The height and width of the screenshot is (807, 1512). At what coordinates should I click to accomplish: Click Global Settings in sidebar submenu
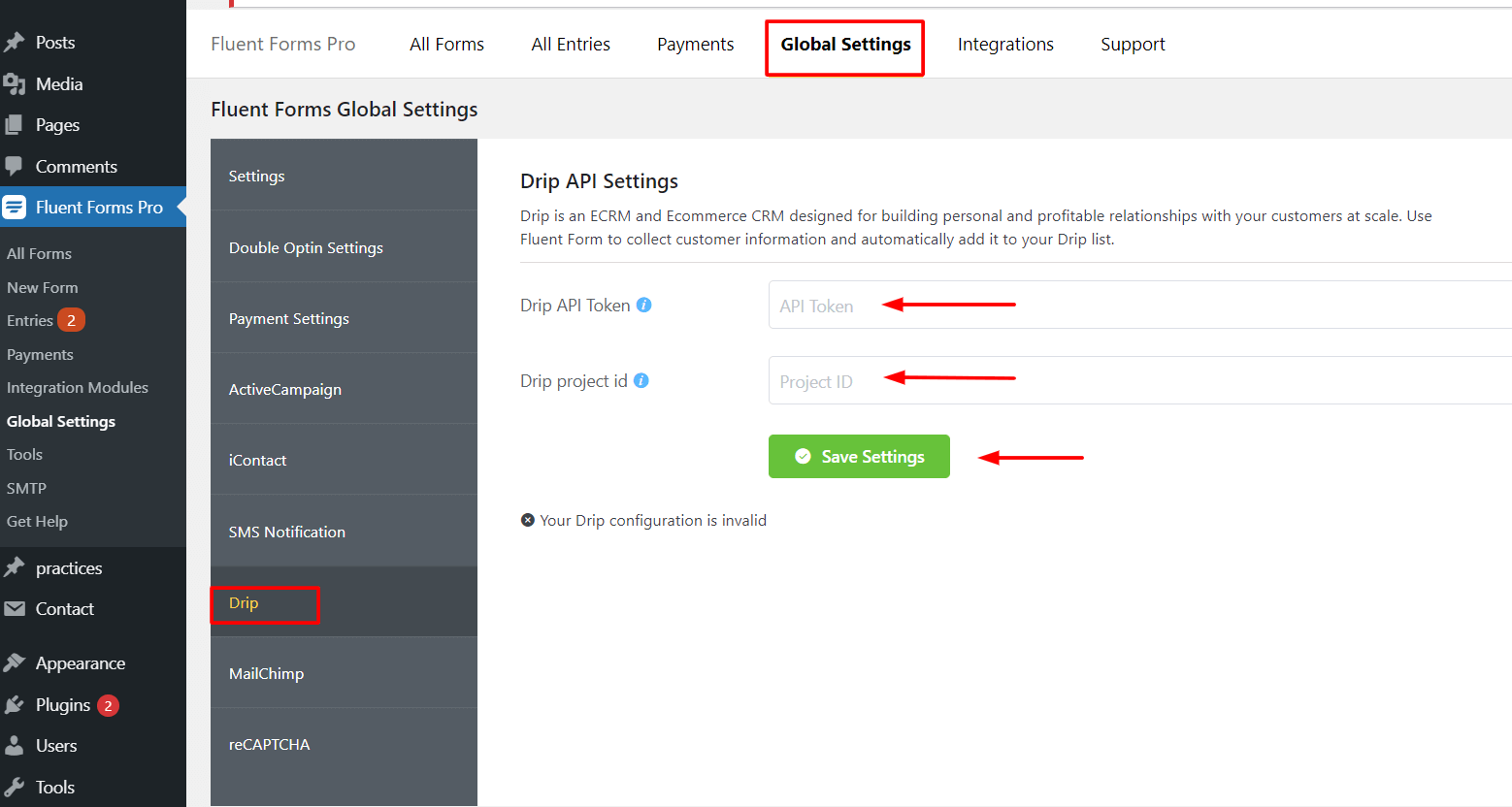61,421
